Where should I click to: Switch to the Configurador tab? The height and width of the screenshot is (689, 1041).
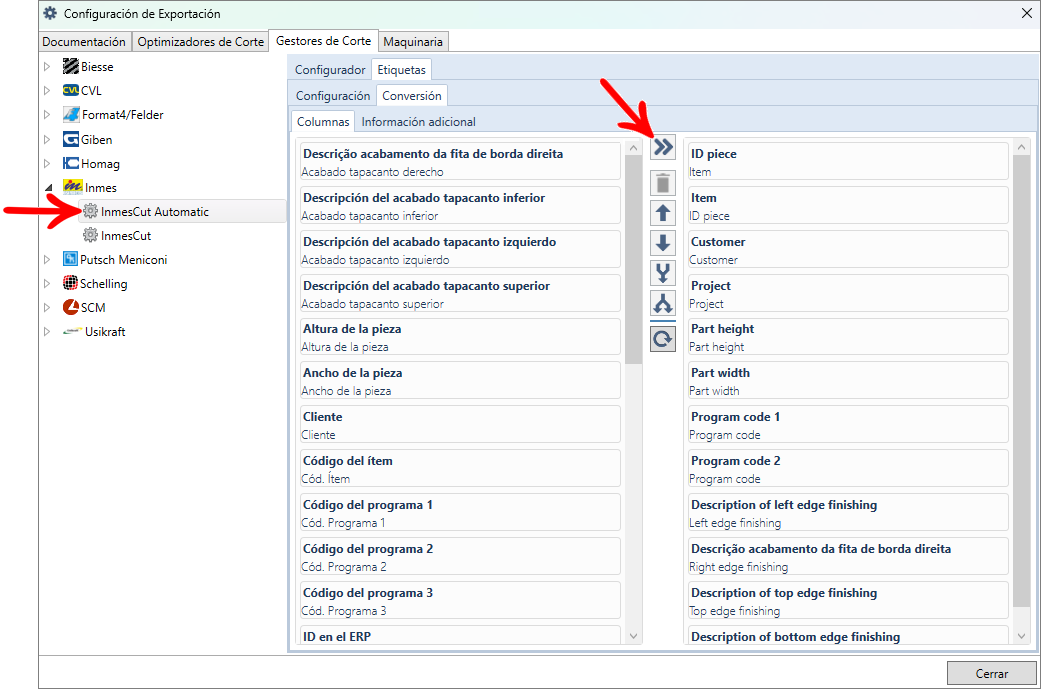click(x=330, y=70)
